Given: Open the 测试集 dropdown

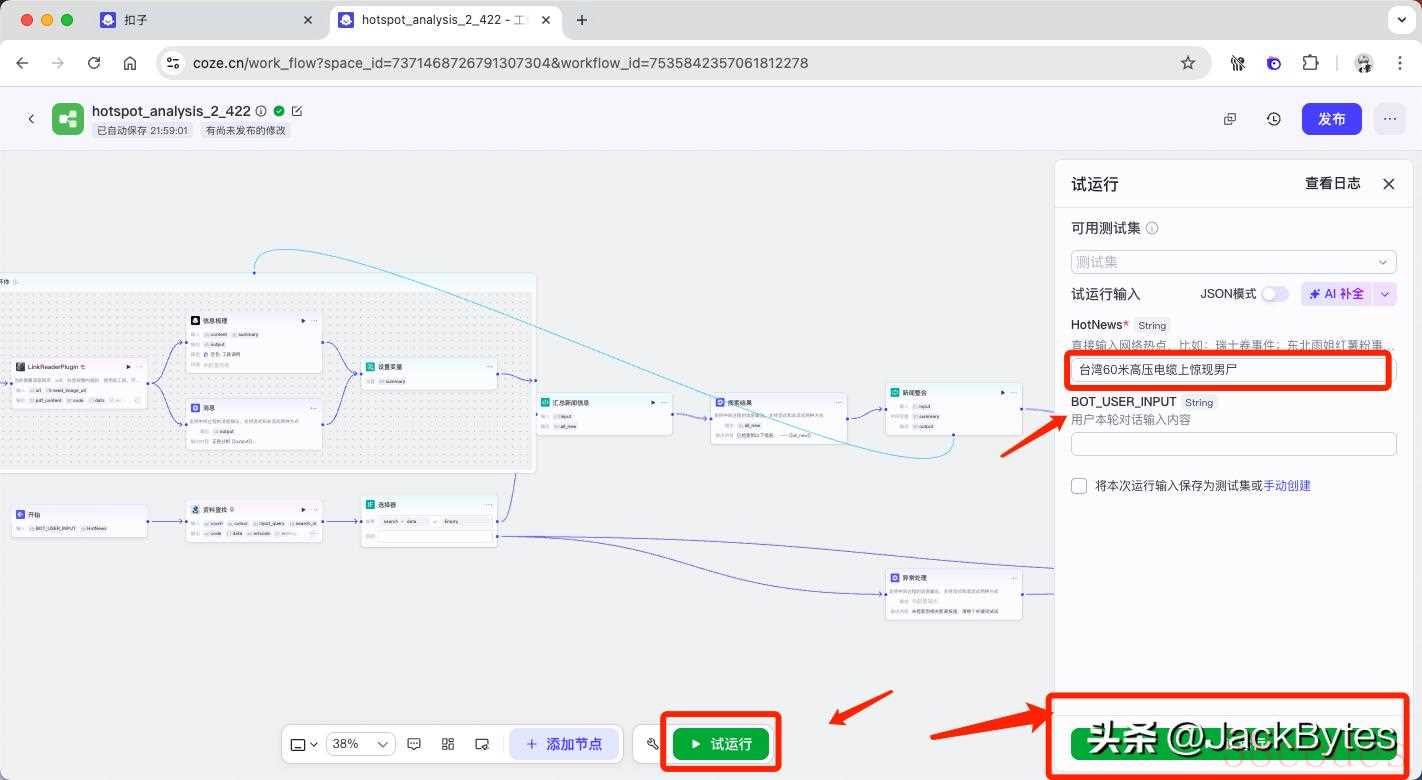Looking at the screenshot, I should coord(1233,262).
